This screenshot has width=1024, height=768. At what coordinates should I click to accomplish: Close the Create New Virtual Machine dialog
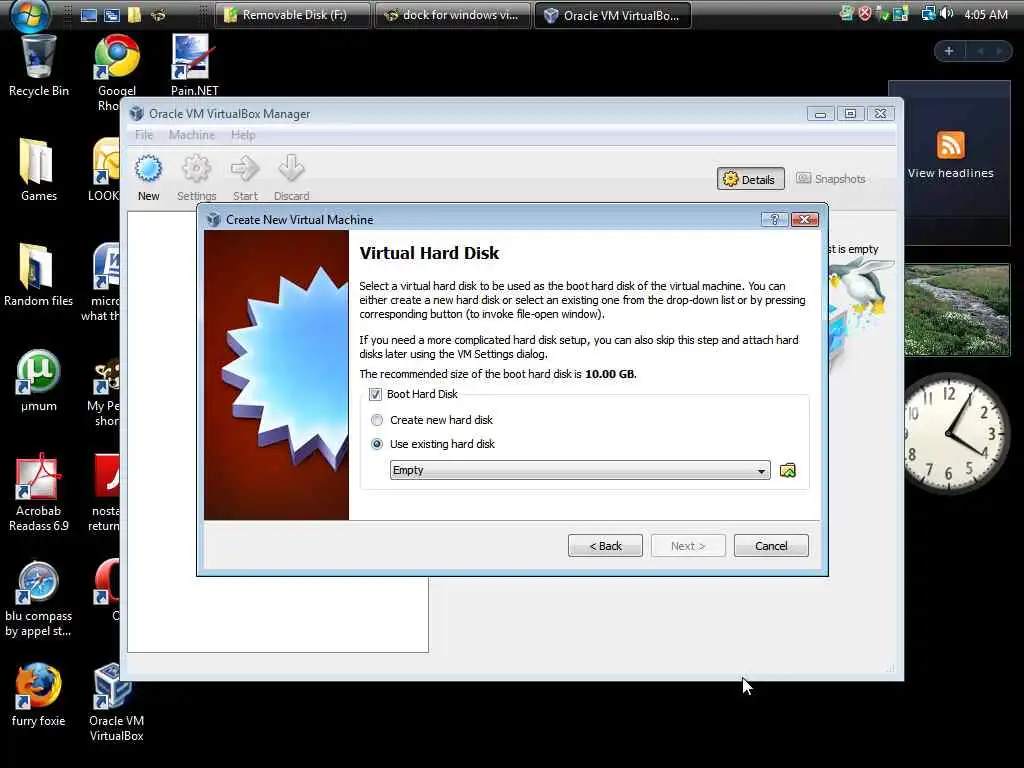[805, 219]
